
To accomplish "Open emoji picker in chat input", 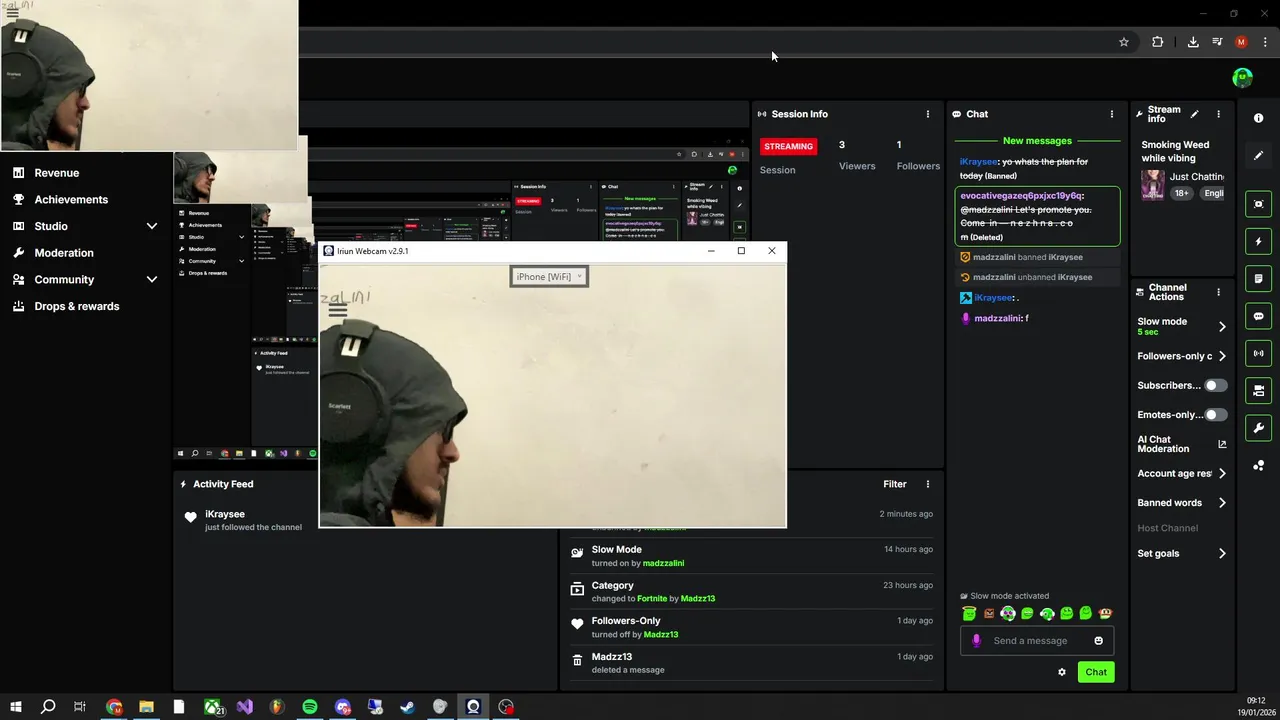I will pos(1098,641).
